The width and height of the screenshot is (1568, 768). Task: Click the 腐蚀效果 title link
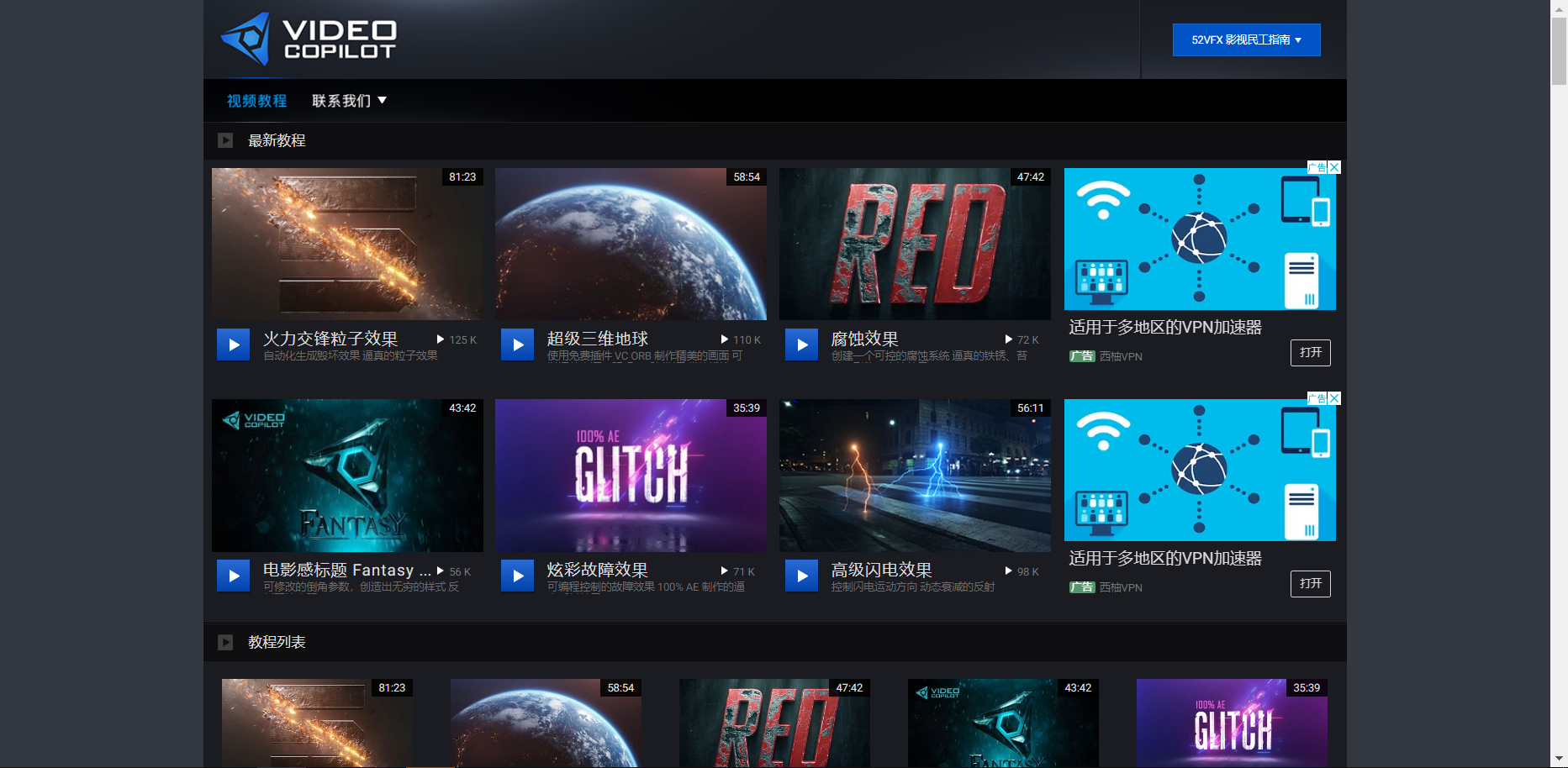tap(865, 339)
